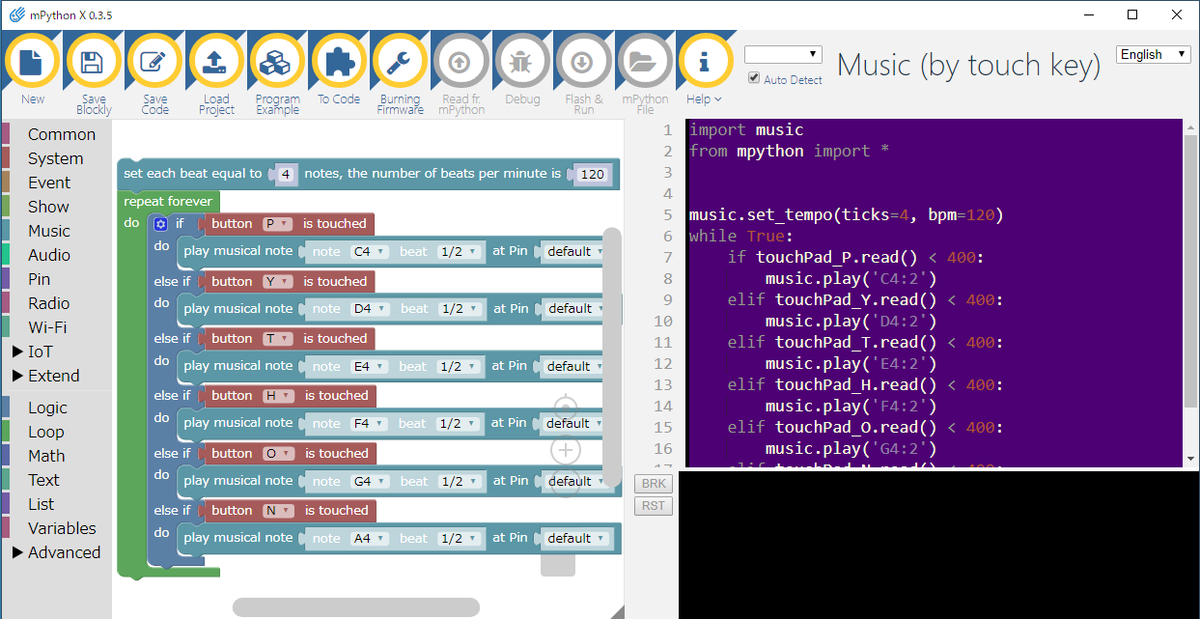Click the Music (by touch key) title
1200x619 pixels.
[968, 65]
